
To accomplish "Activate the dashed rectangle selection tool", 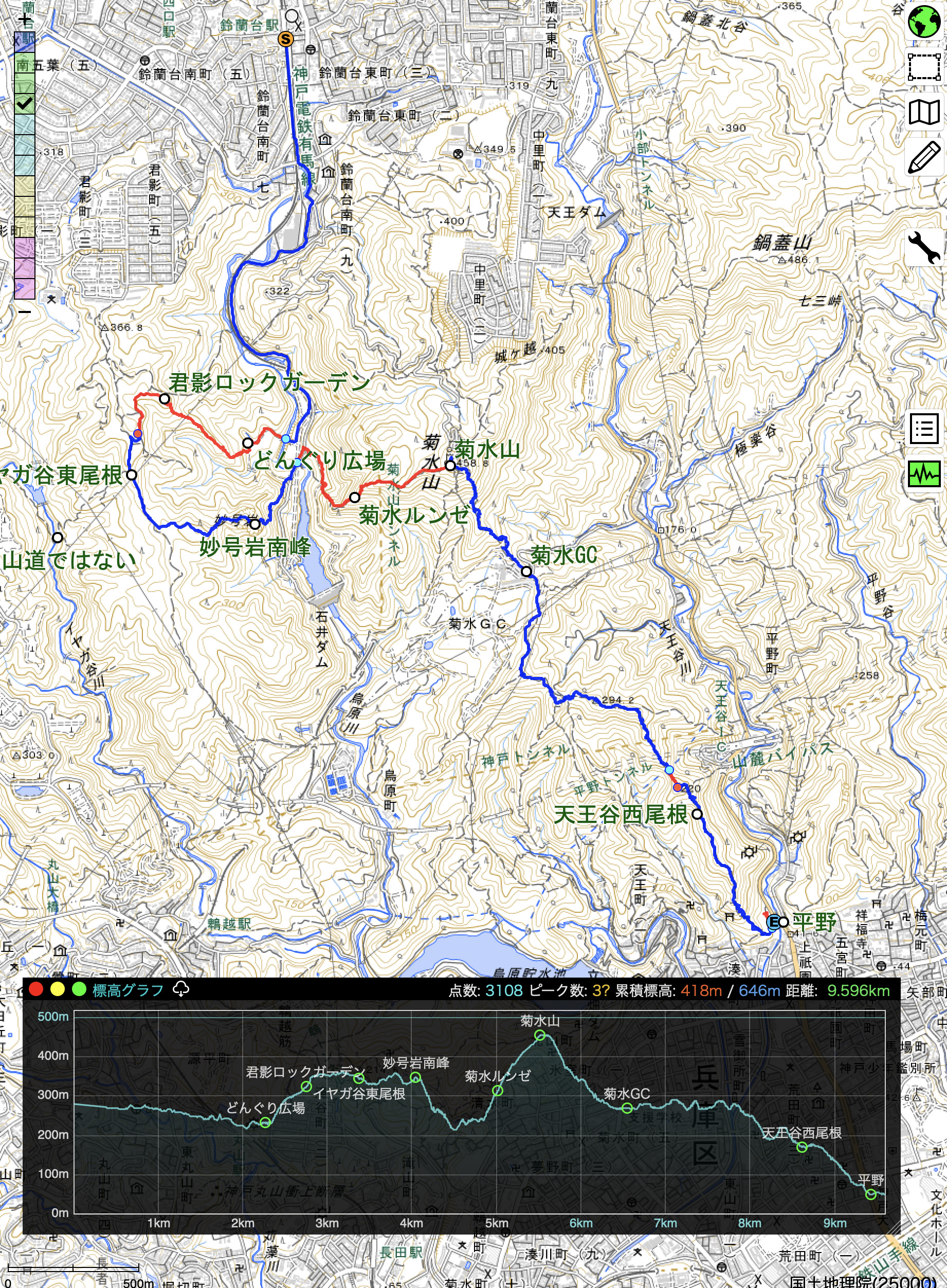I will click(923, 67).
